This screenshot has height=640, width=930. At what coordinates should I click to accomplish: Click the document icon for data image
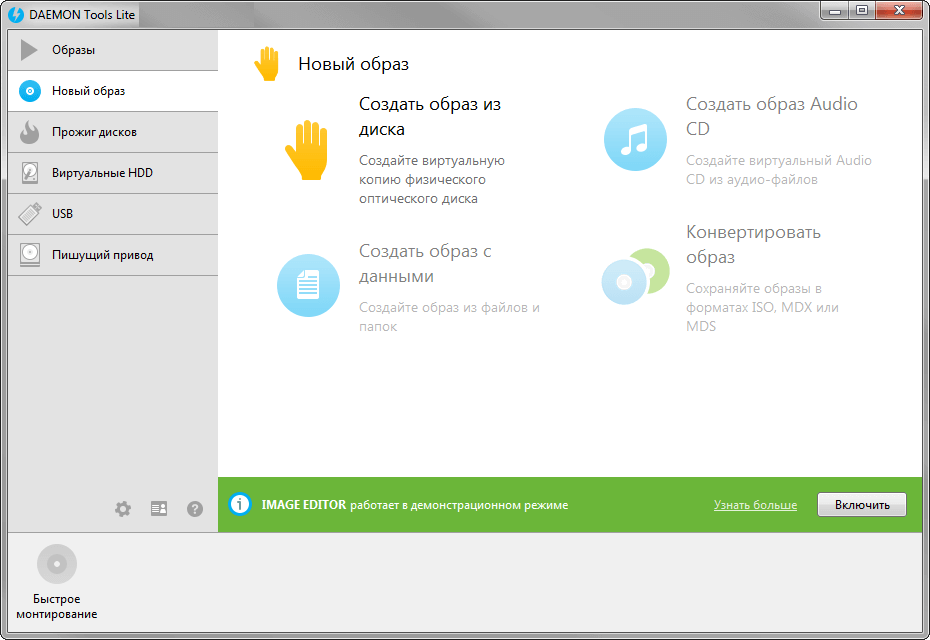click(308, 285)
